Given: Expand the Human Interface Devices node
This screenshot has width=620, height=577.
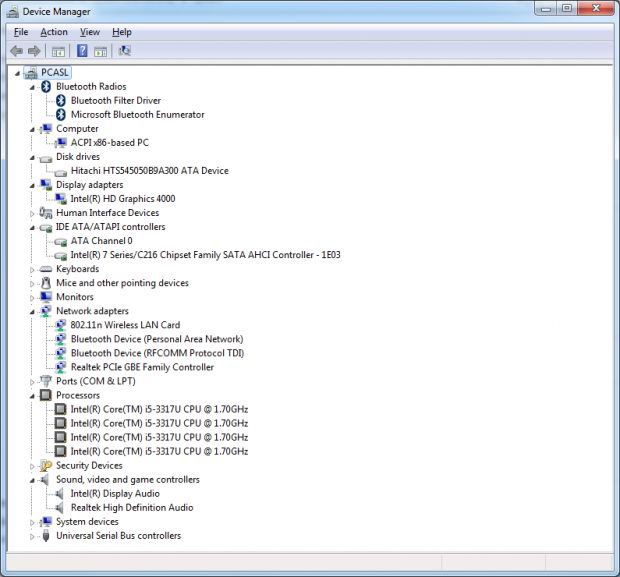Looking at the screenshot, I should click(33, 213).
